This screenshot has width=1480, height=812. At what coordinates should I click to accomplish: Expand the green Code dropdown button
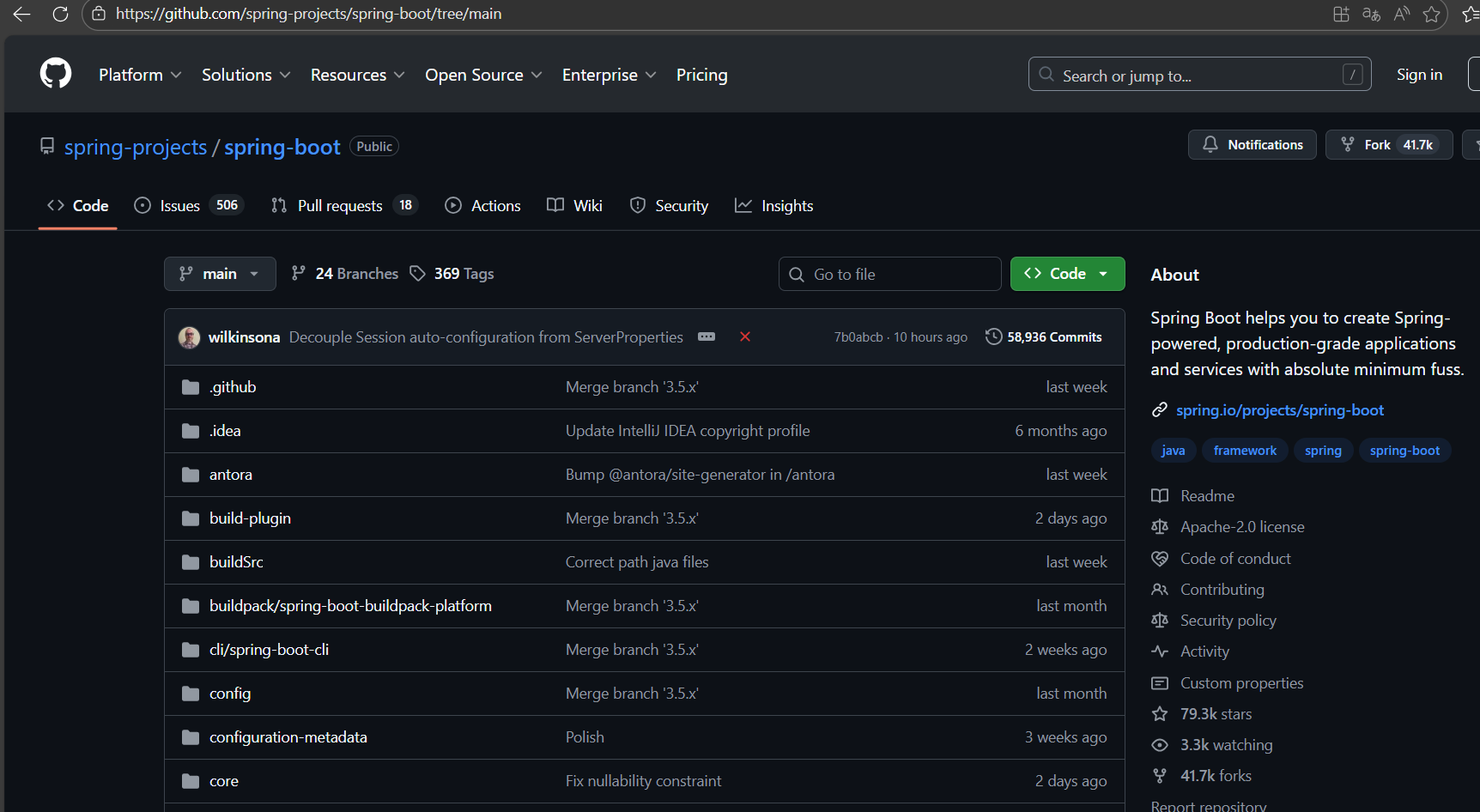click(x=1067, y=274)
